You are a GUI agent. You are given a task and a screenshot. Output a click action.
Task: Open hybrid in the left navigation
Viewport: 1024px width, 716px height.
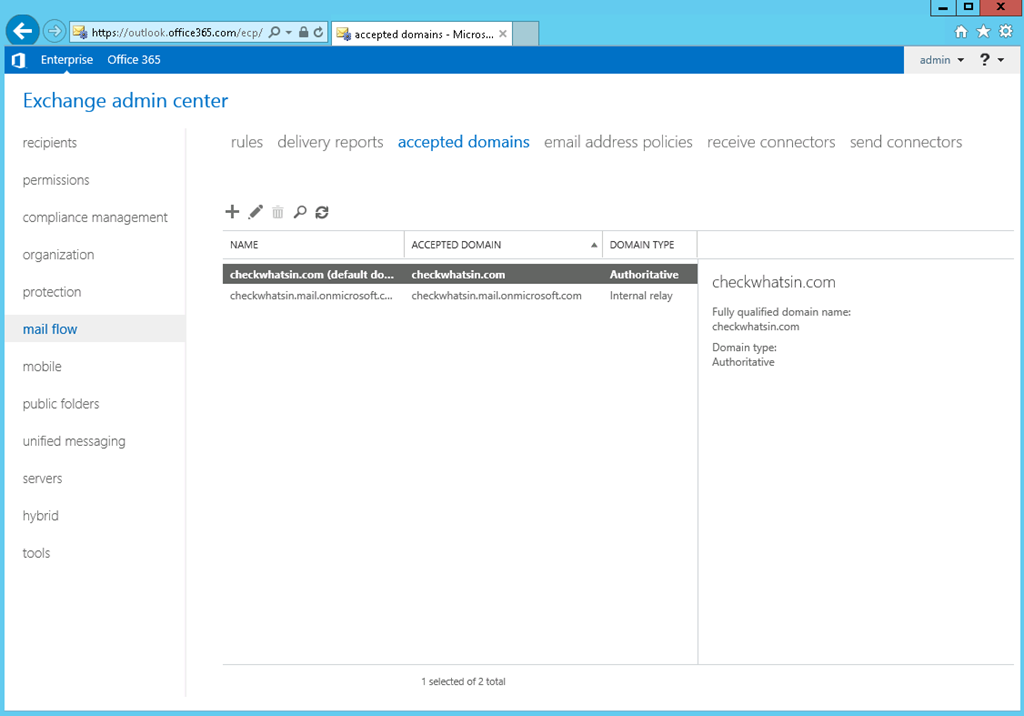coord(40,516)
